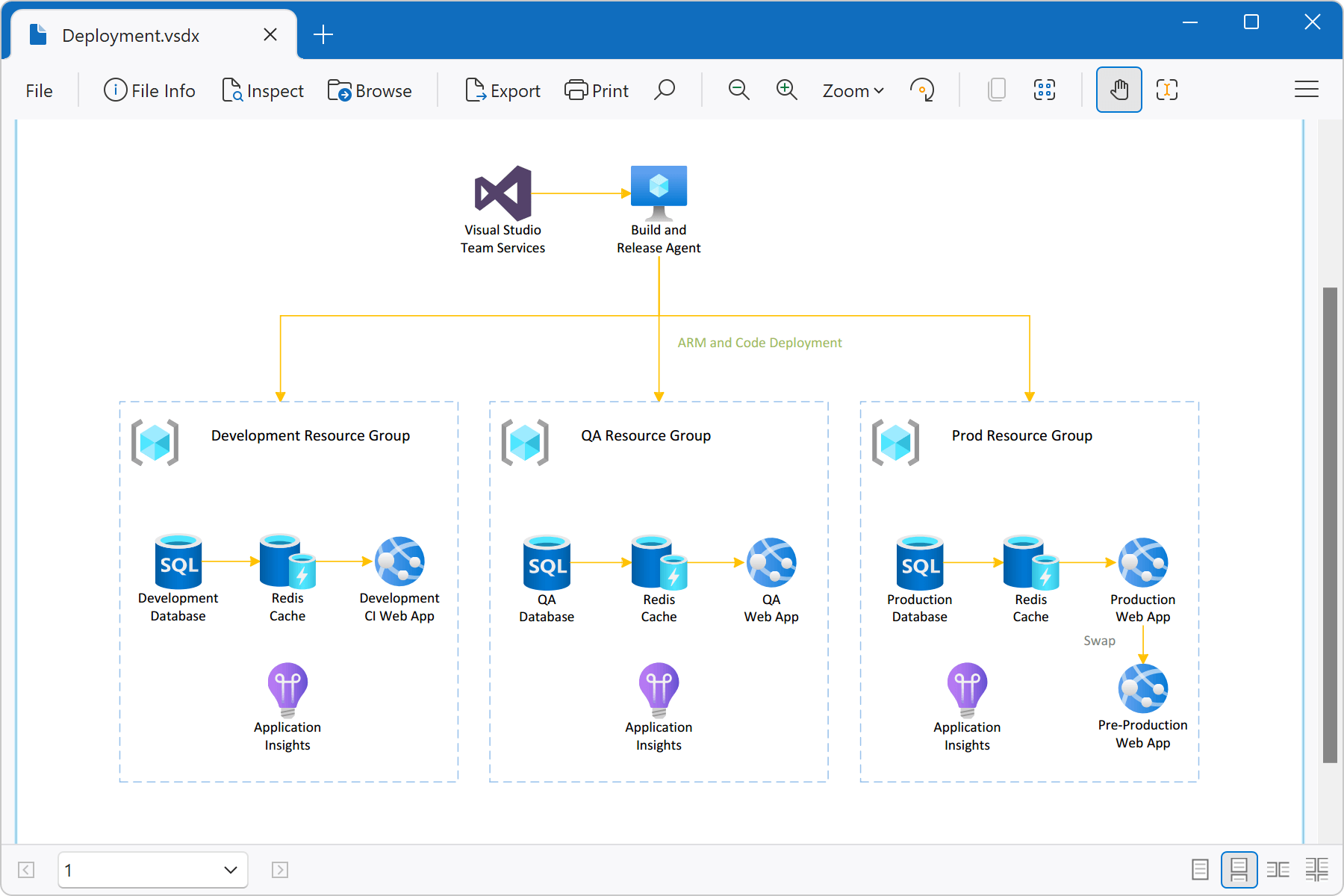Switch to four-page grid layout
Image resolution: width=1344 pixels, height=896 pixels.
(1317, 870)
